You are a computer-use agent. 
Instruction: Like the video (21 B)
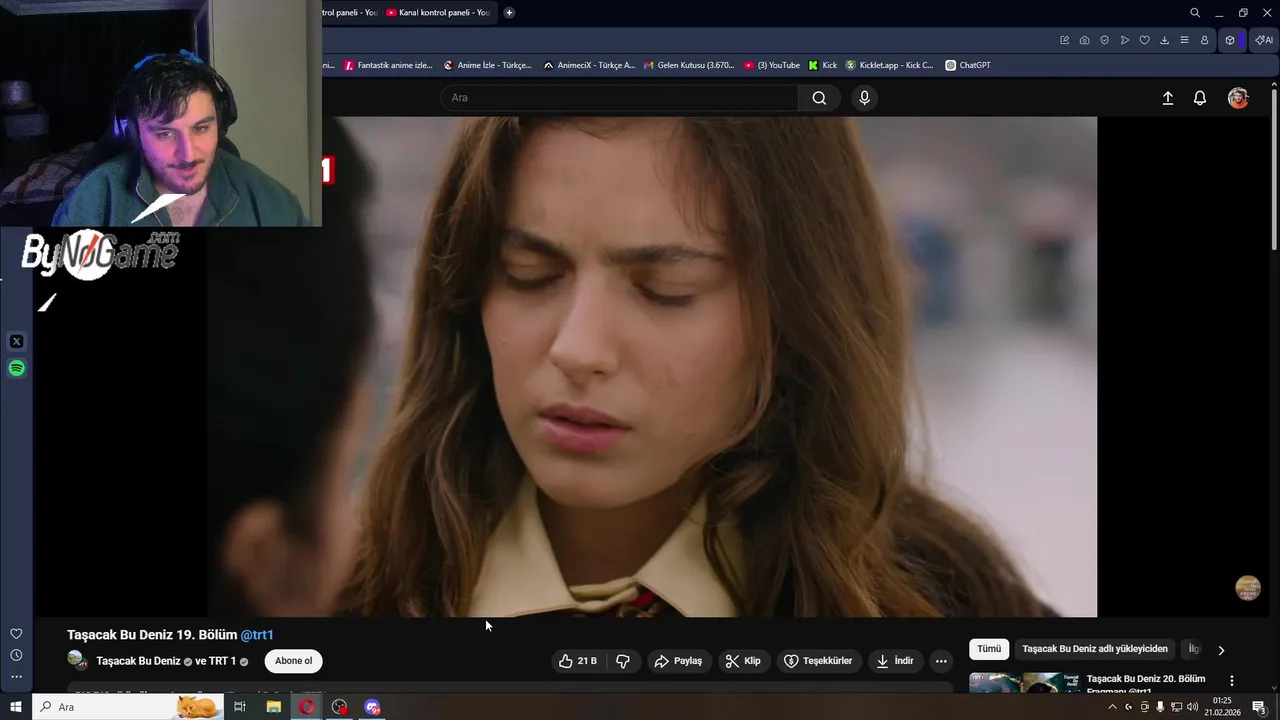tap(578, 661)
